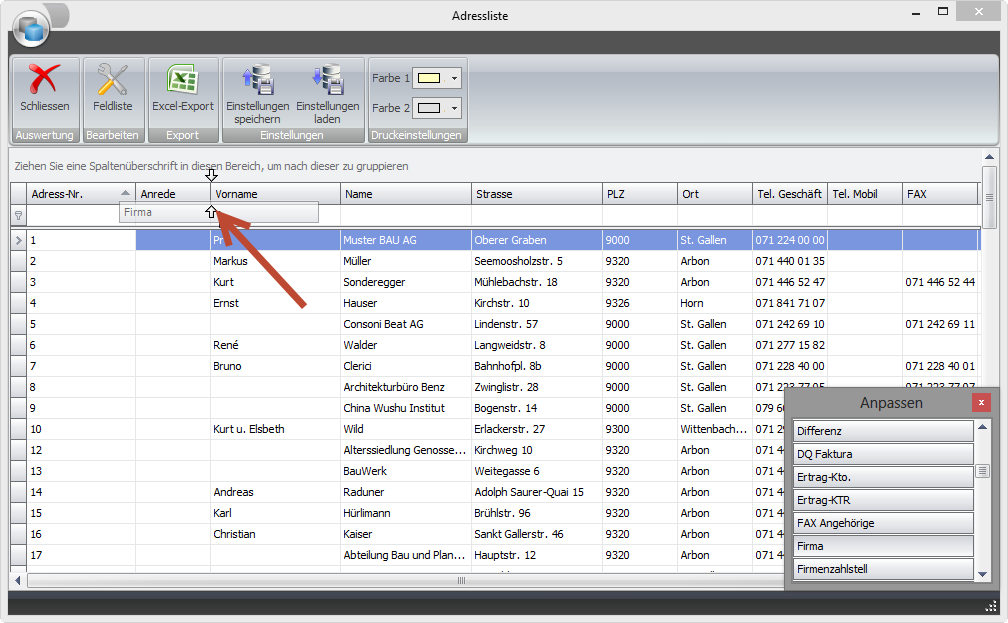Screen dimensions: 1008x623
Task: Click the filter row funnel icon
Action: (18, 214)
